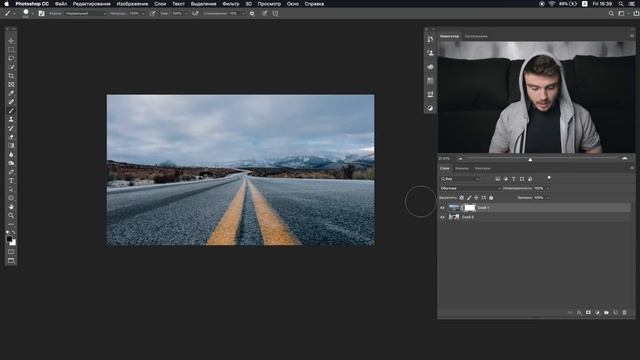Switch to the Каналы tab

click(x=462, y=168)
